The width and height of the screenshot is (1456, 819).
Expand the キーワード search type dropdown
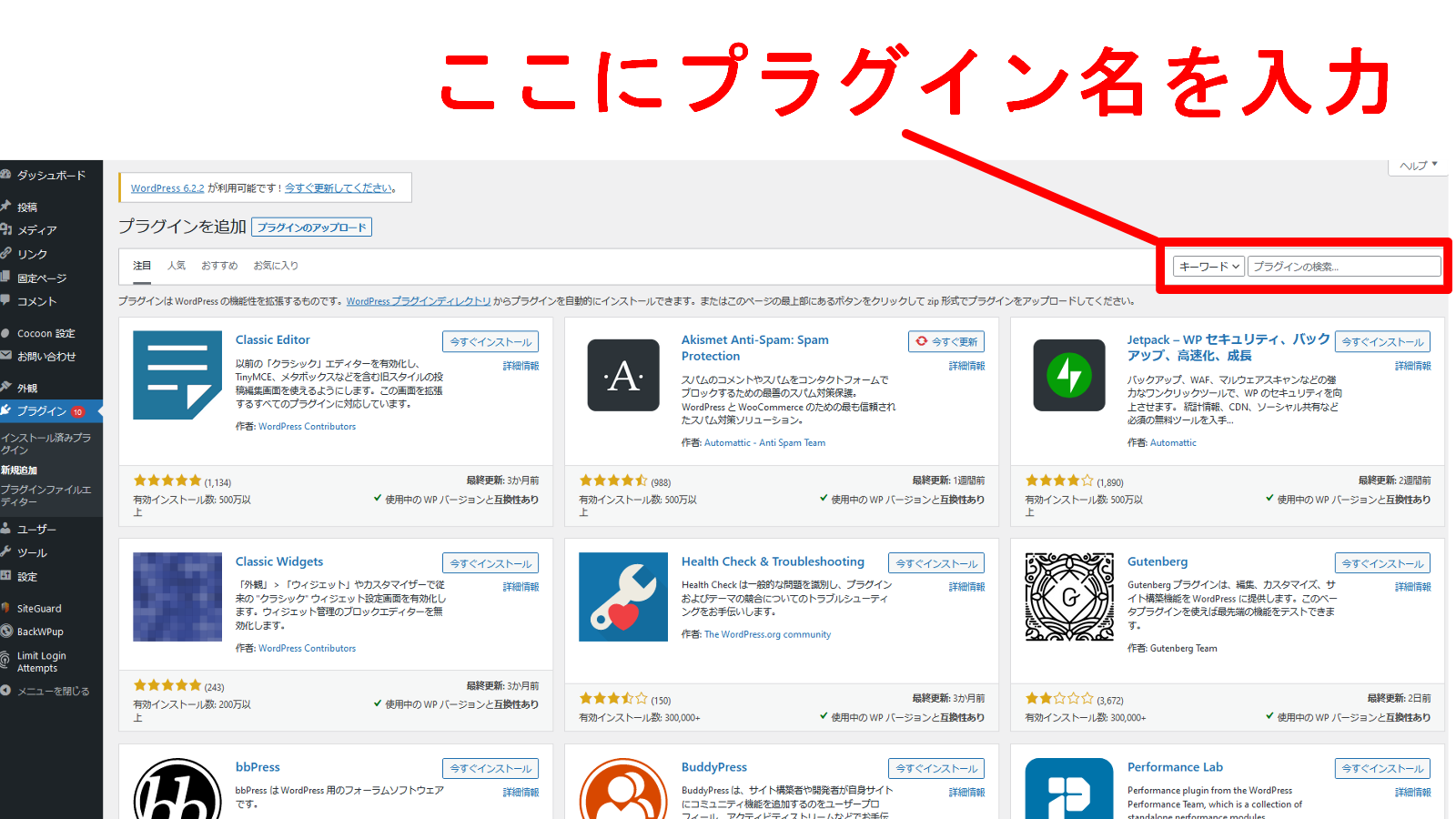coord(1208,267)
